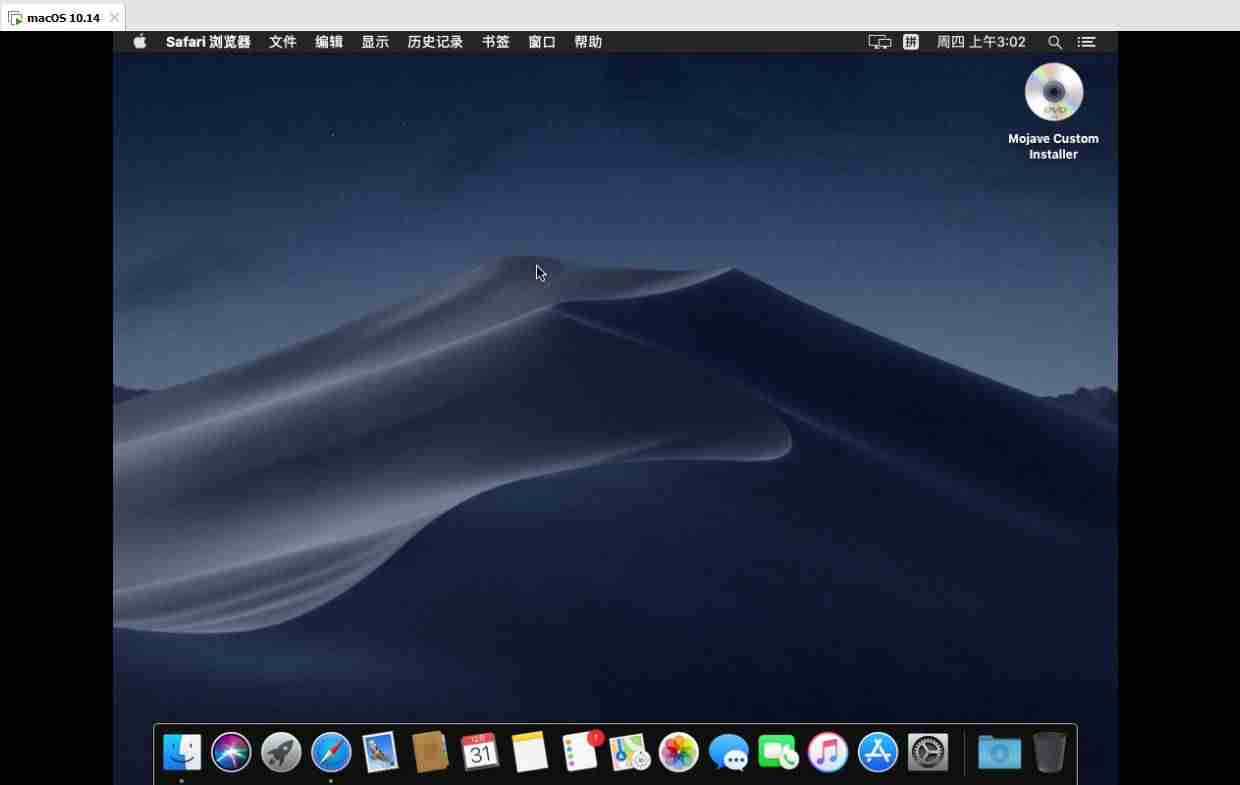Click the clock 周四 上午3:02
Image resolution: width=1240 pixels, height=785 pixels.
tap(981, 42)
